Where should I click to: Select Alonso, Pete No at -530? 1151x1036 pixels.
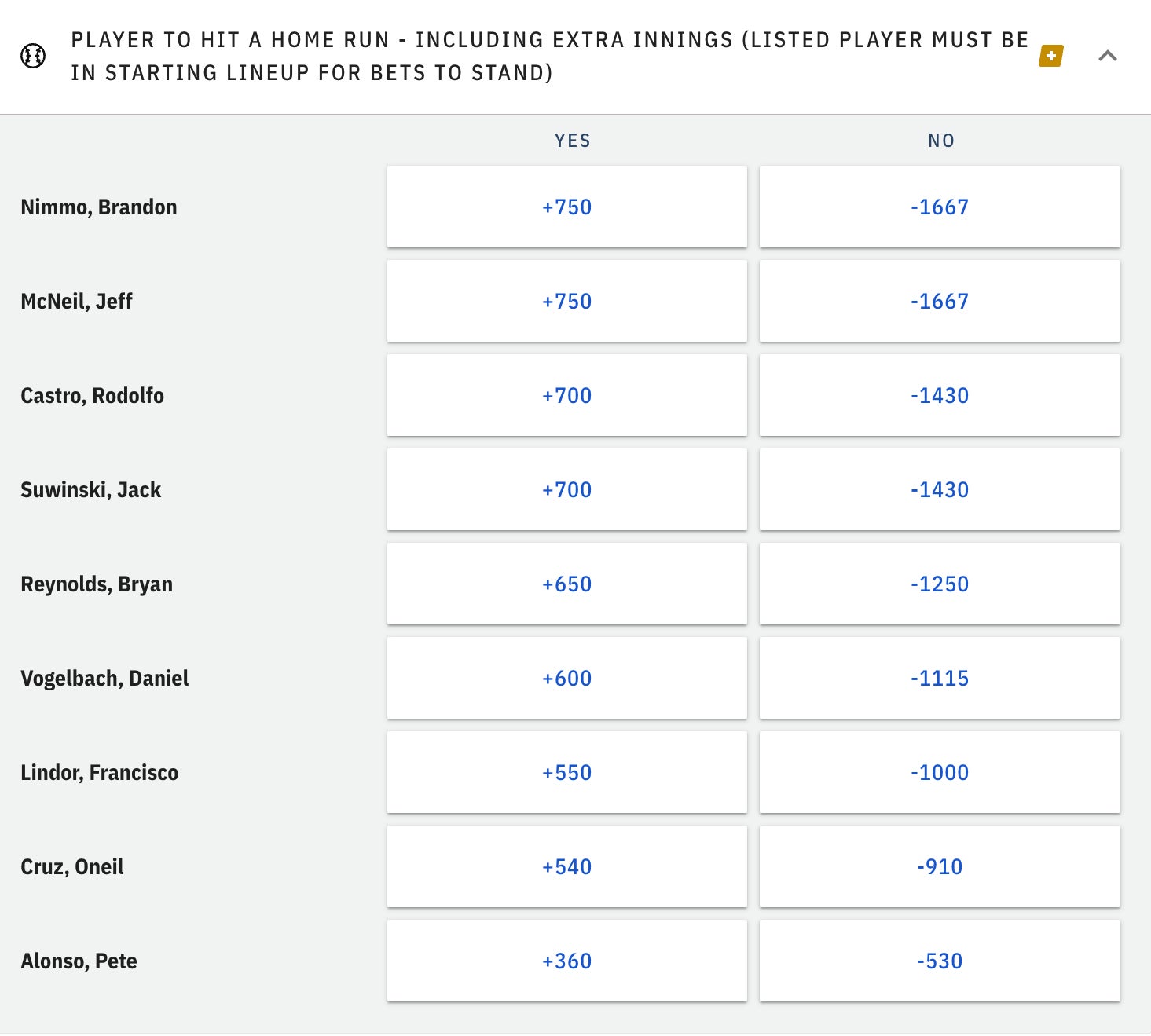tap(939, 961)
